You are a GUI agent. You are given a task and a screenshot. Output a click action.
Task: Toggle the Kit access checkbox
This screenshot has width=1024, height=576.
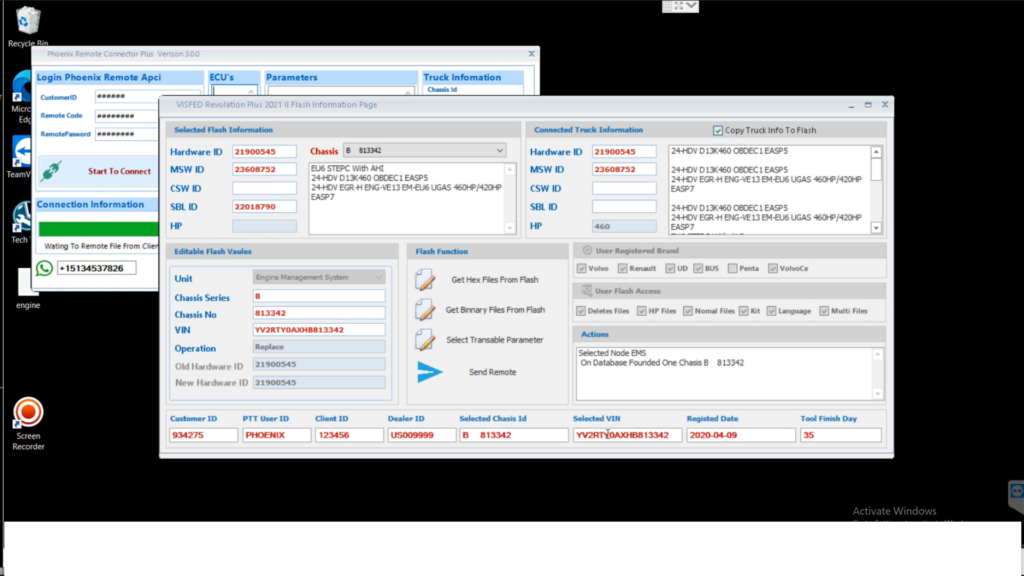(x=743, y=311)
